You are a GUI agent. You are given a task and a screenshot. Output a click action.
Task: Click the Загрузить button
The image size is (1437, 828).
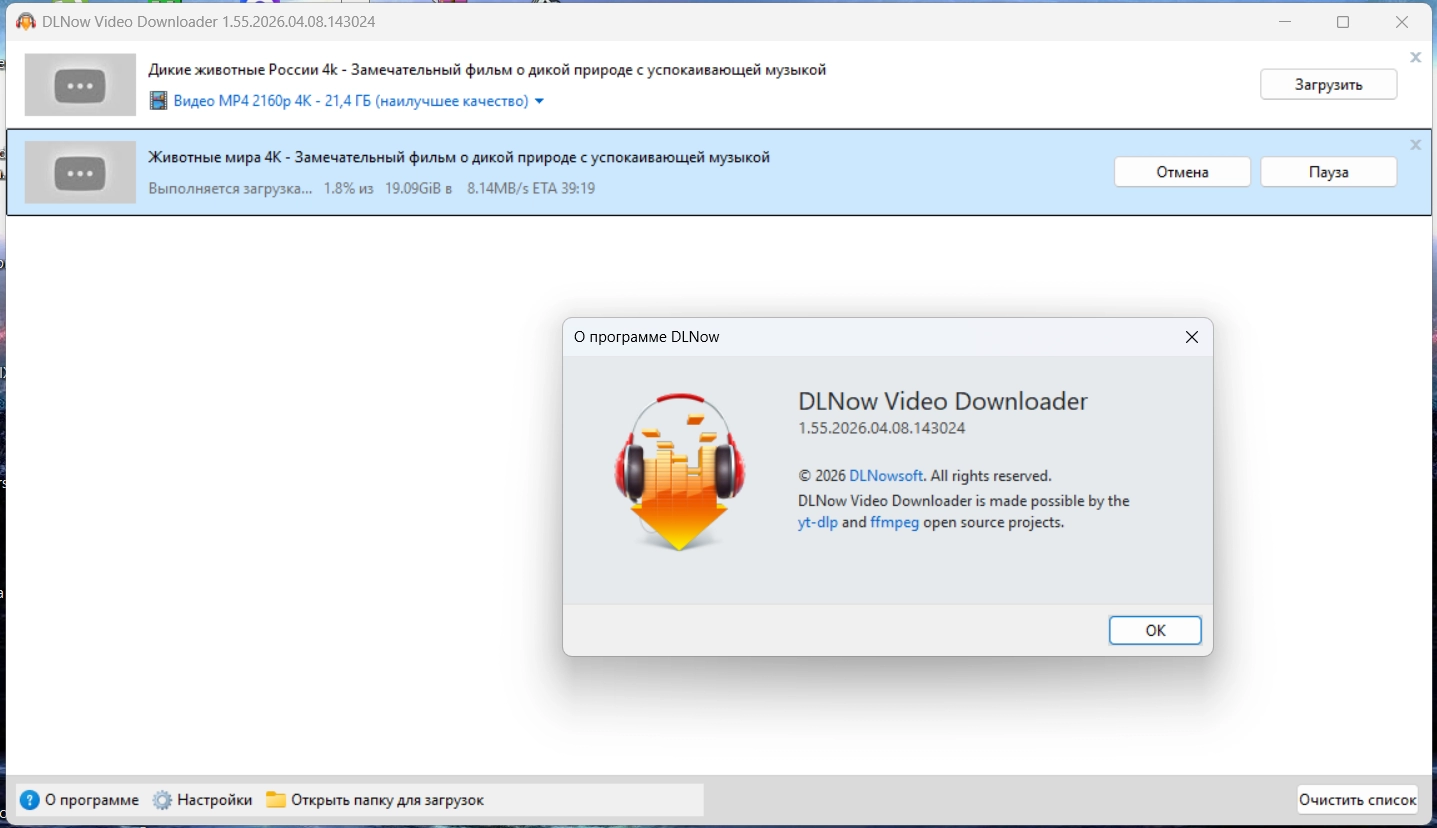1328,85
